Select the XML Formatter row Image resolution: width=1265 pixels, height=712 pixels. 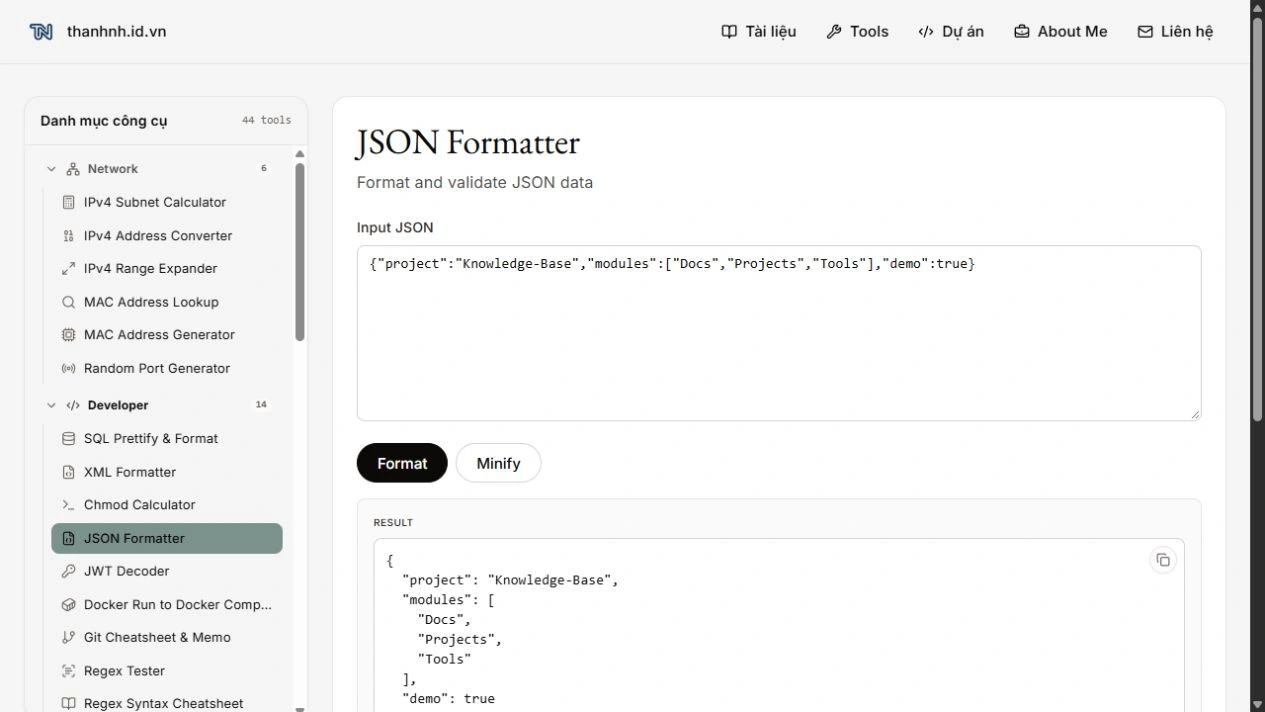pyautogui.click(x=167, y=472)
